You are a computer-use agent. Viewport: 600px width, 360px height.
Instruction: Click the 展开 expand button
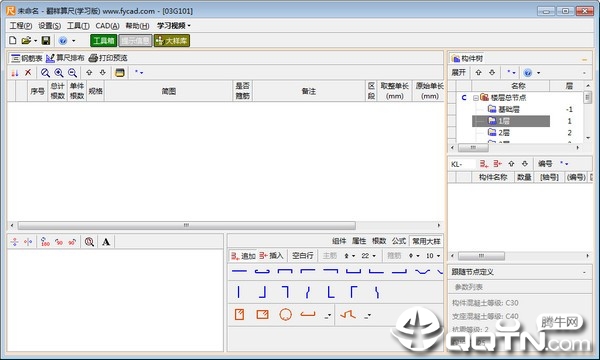click(x=458, y=72)
